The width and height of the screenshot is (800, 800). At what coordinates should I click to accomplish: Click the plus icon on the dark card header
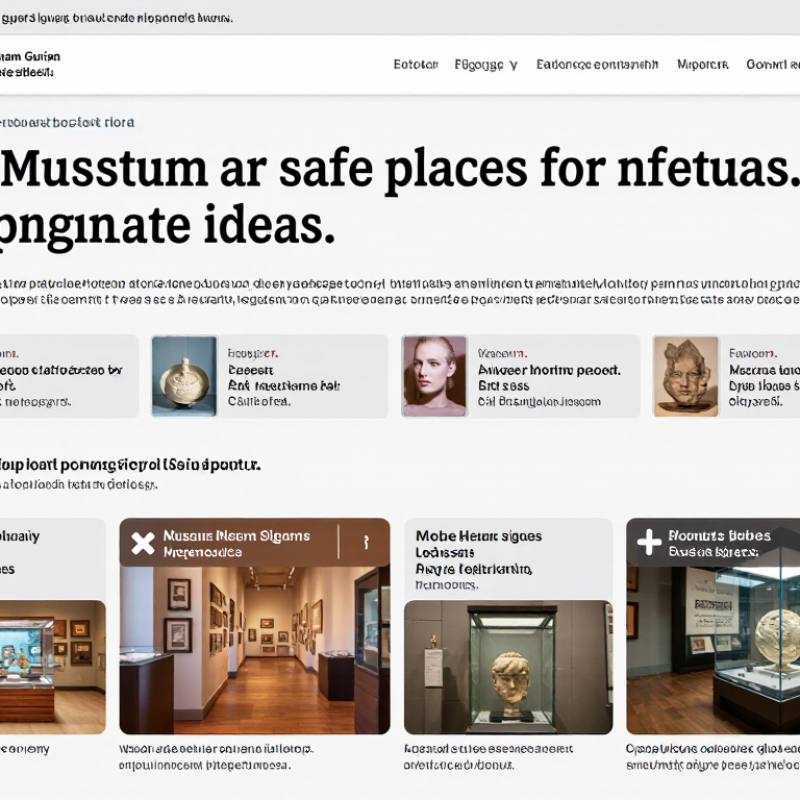649,542
